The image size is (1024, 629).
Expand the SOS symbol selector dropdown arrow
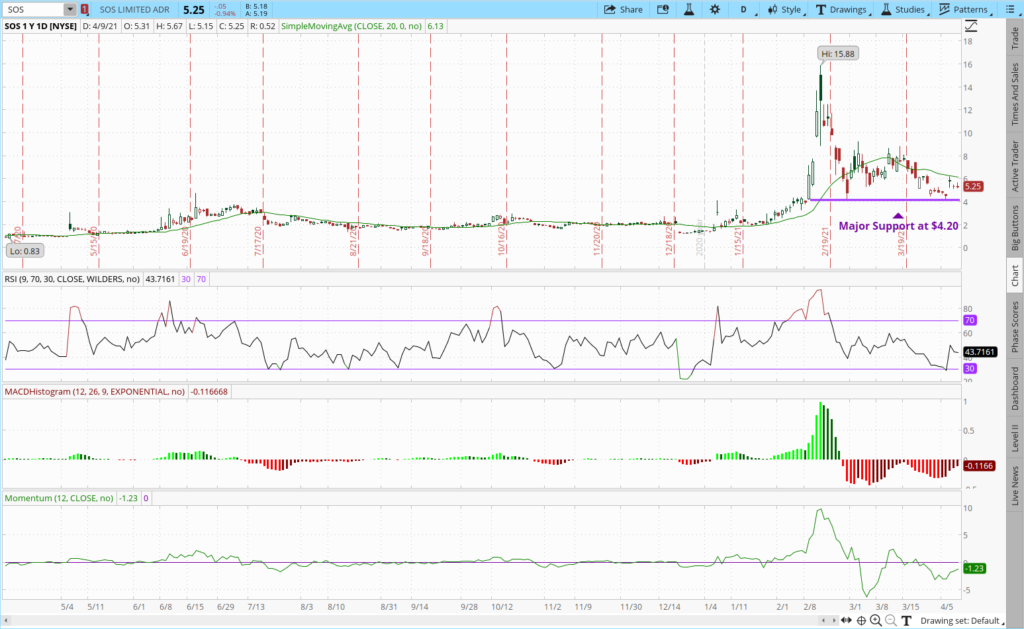[70, 10]
